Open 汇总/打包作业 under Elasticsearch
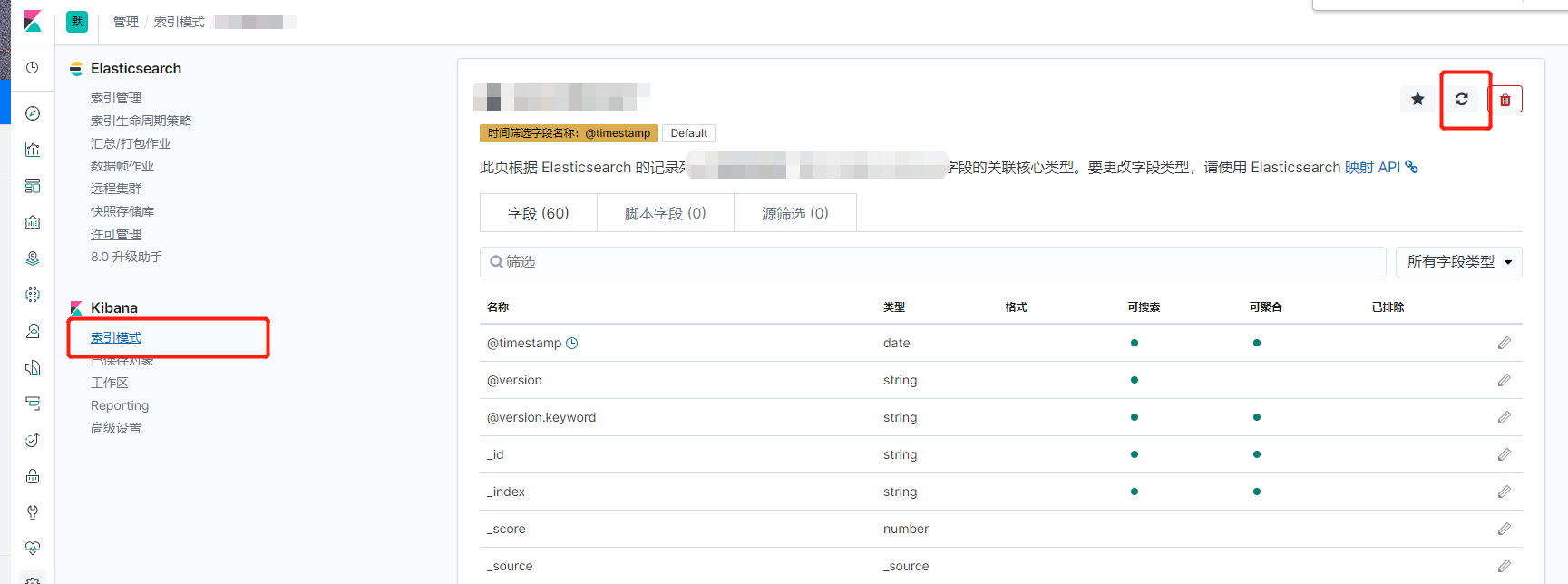Viewport: 1568px width, 584px height. pos(131,143)
